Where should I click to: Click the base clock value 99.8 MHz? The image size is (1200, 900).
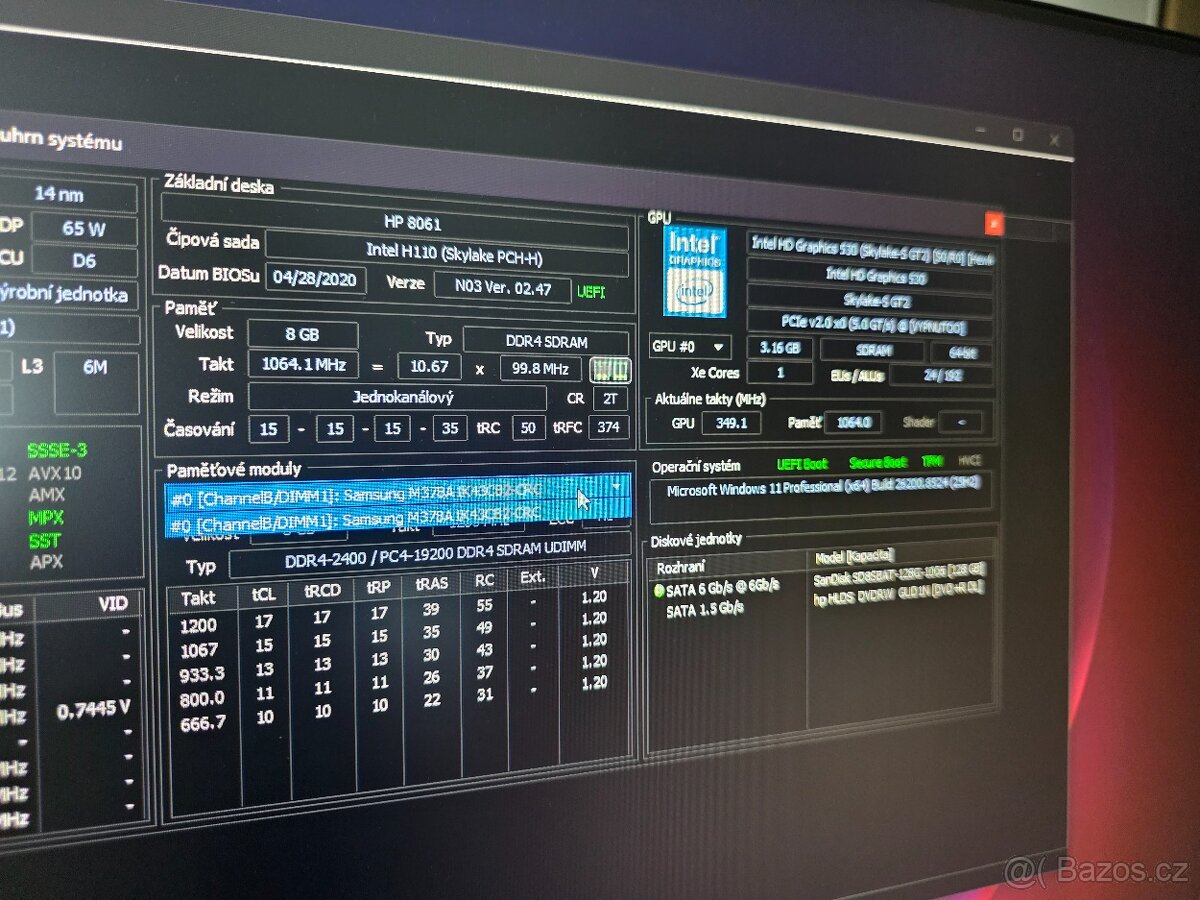click(x=541, y=369)
